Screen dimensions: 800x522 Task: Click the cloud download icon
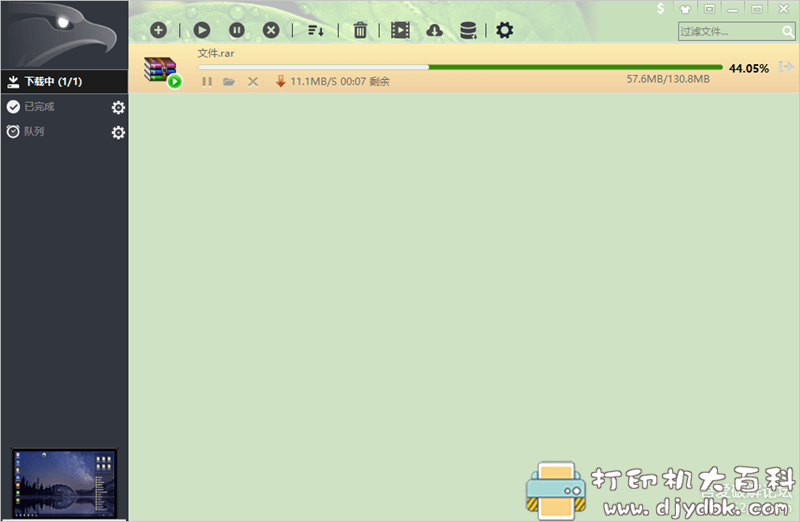pos(434,31)
